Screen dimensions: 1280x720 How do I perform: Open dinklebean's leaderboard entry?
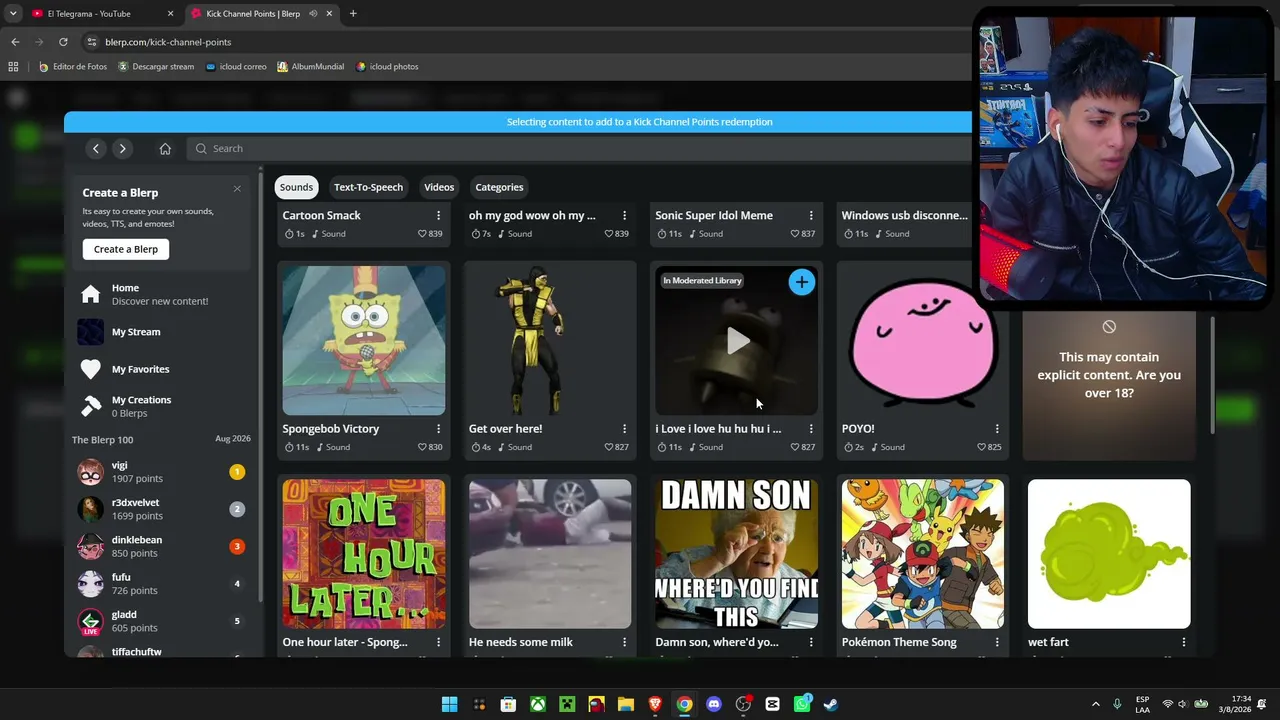161,546
